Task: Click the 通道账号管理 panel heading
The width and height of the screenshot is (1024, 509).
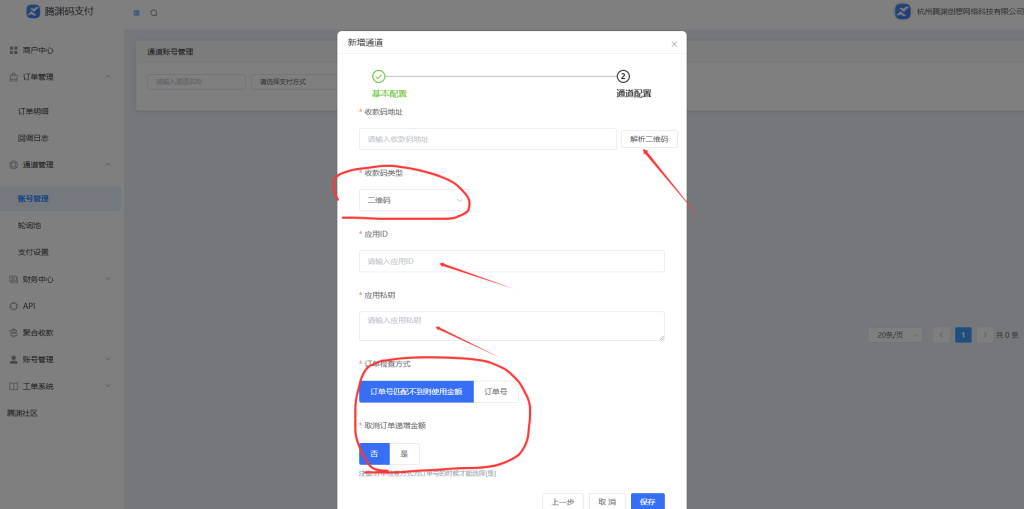Action: click(x=170, y=52)
